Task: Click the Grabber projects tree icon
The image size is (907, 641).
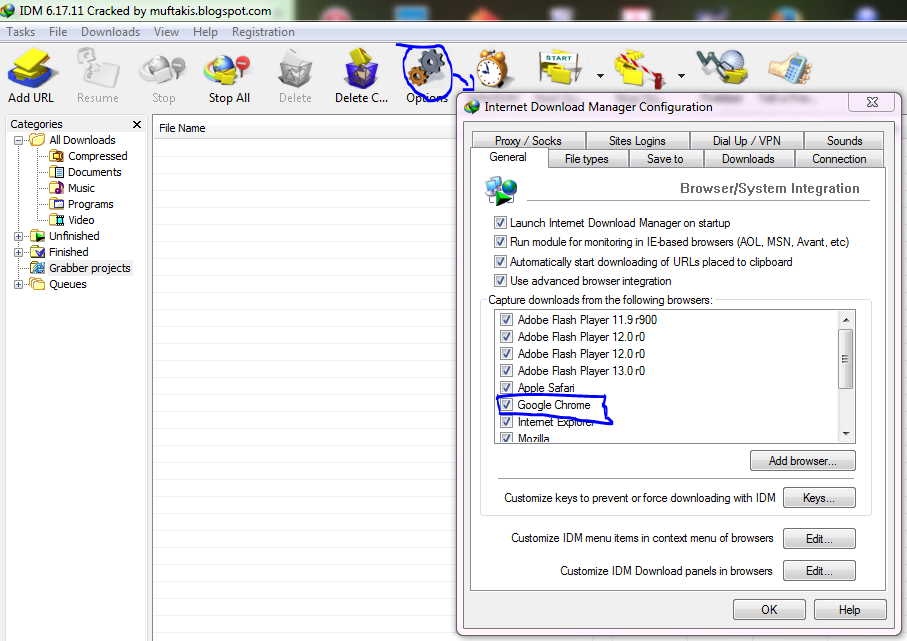Action: [38, 268]
